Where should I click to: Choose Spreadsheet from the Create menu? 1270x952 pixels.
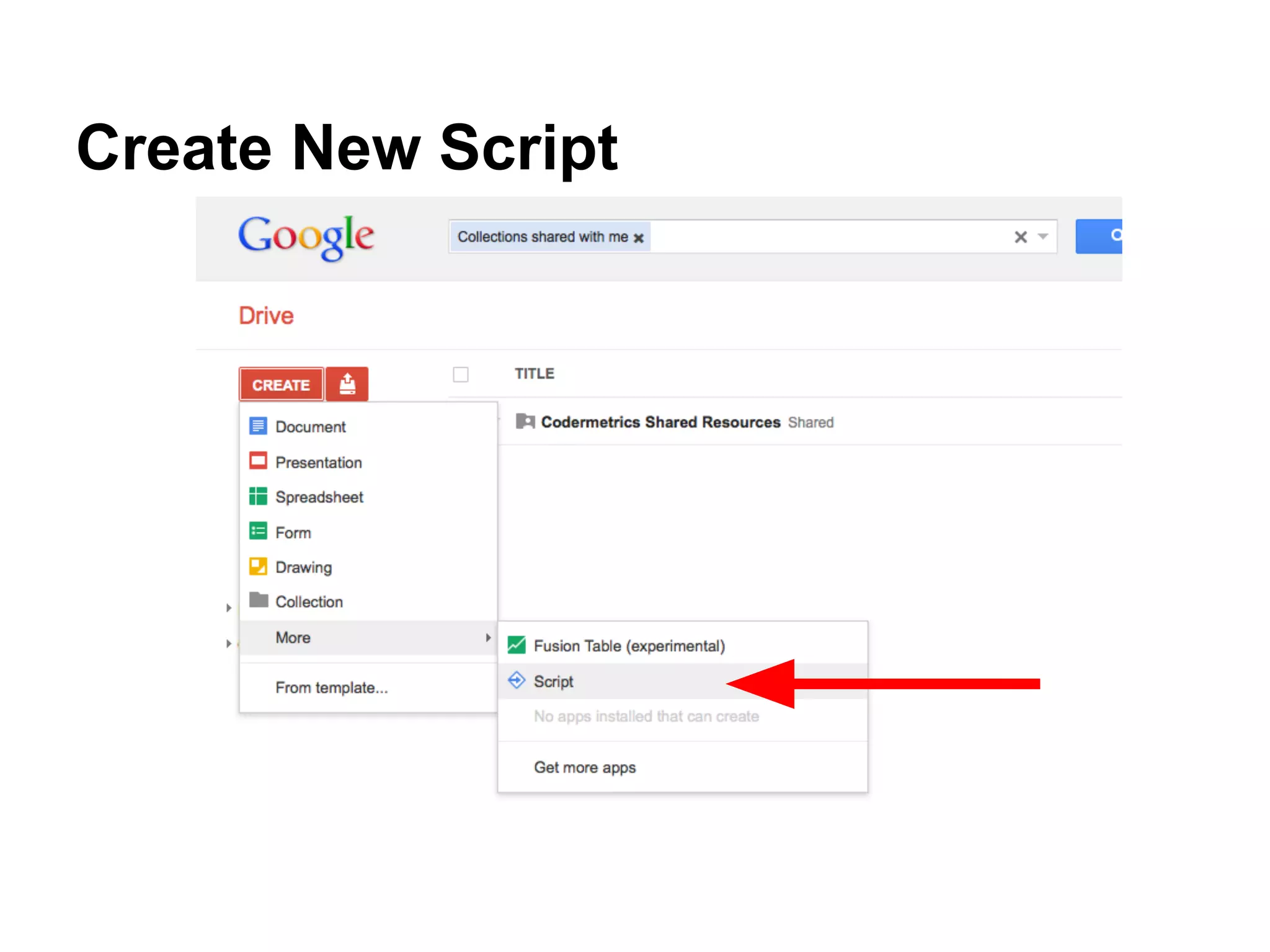368,497
